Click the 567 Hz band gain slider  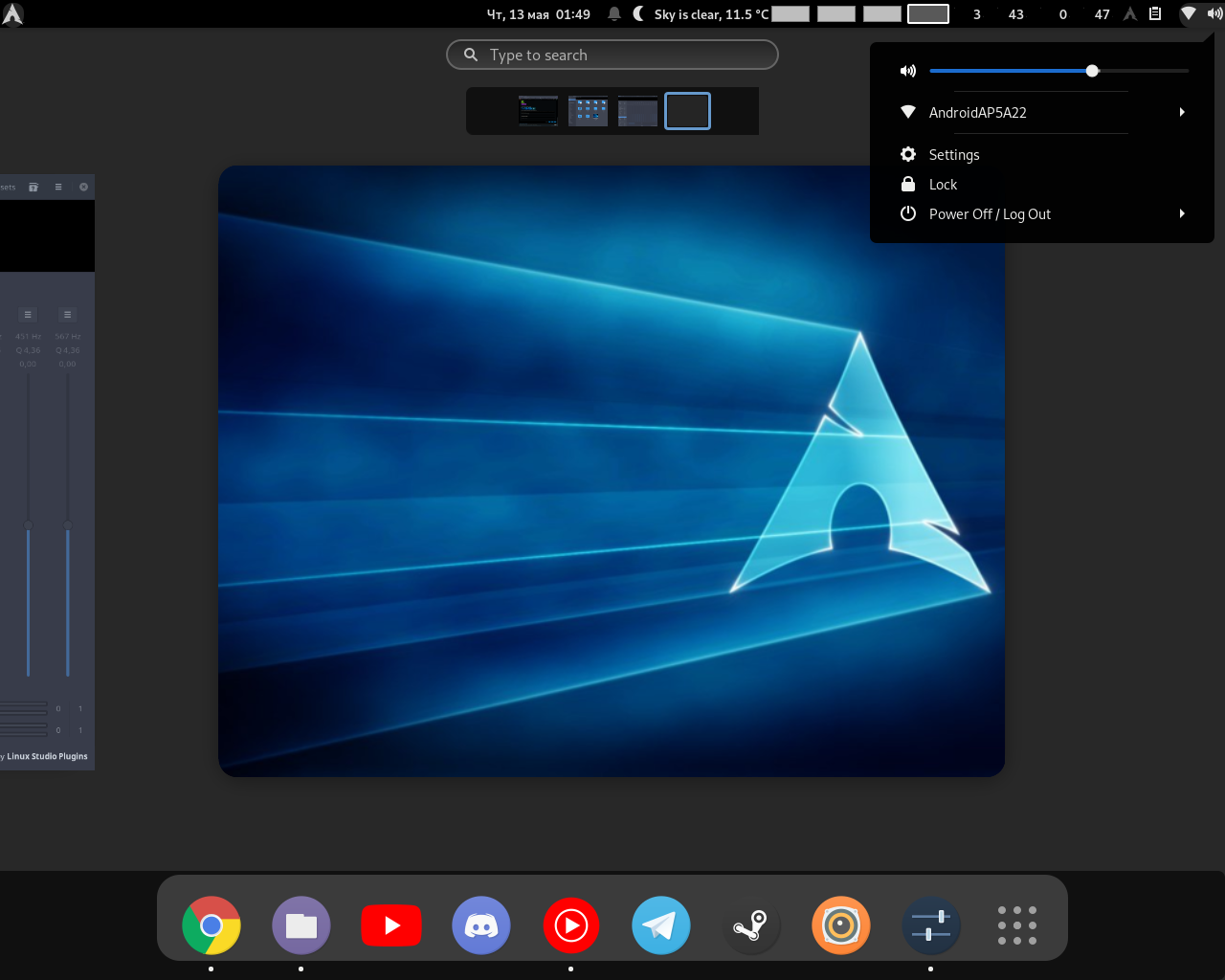click(67, 526)
